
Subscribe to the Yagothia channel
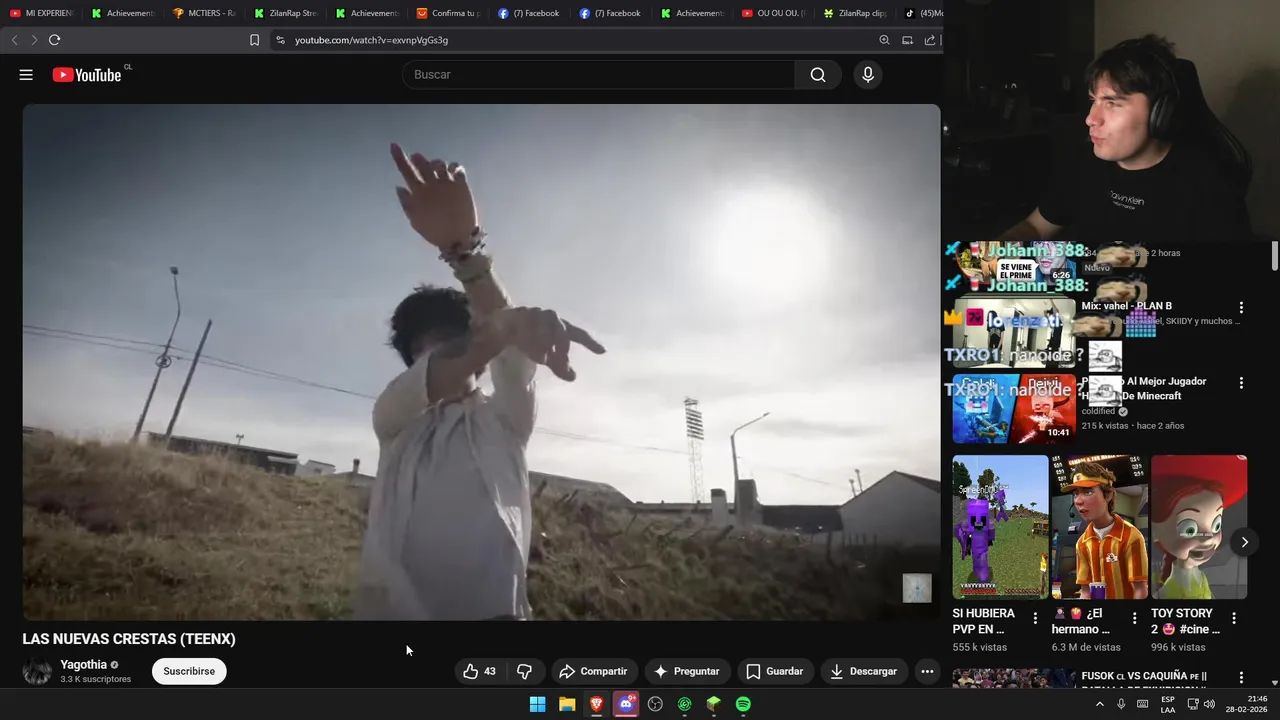click(189, 671)
